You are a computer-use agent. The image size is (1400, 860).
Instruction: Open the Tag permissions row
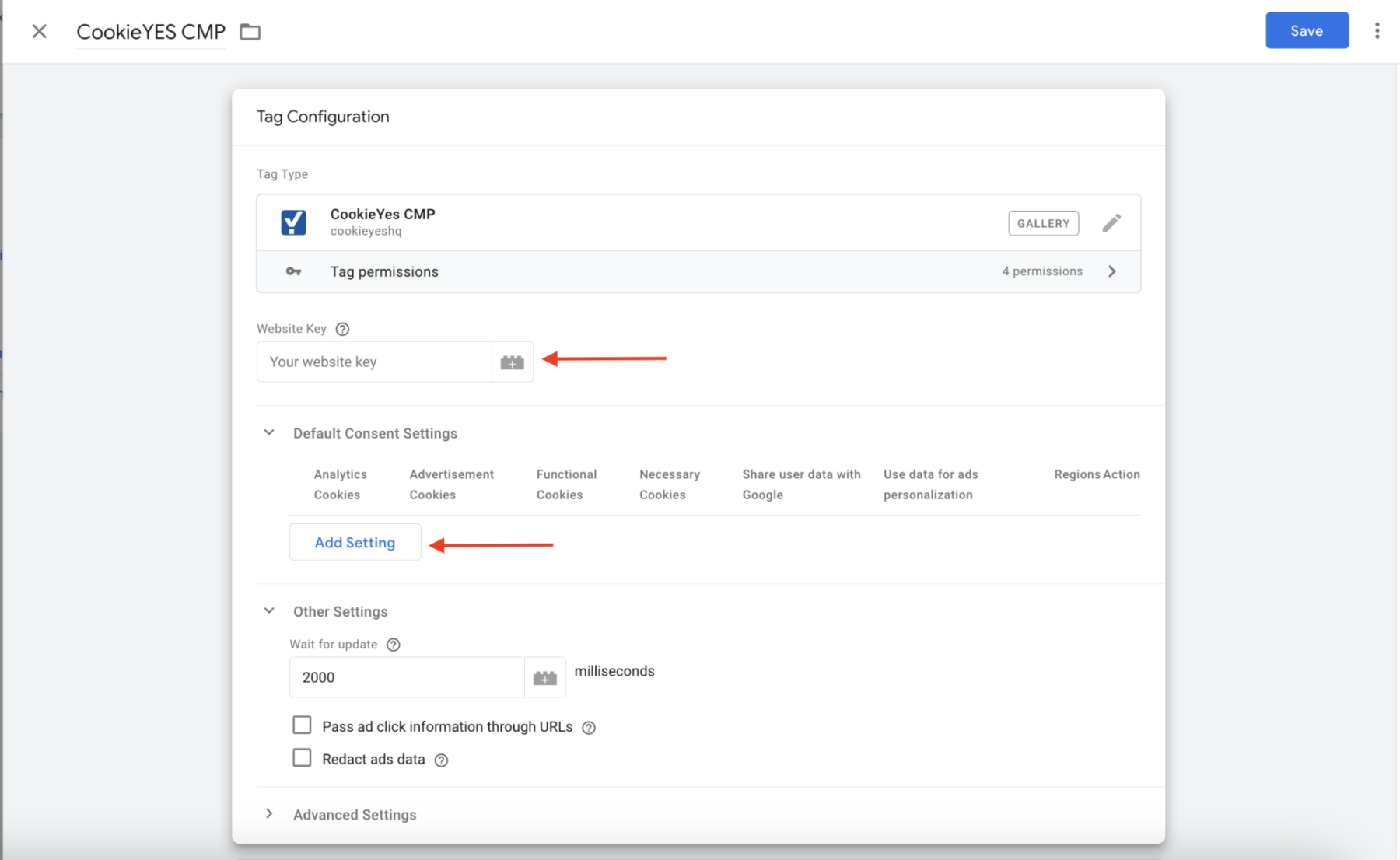point(698,271)
